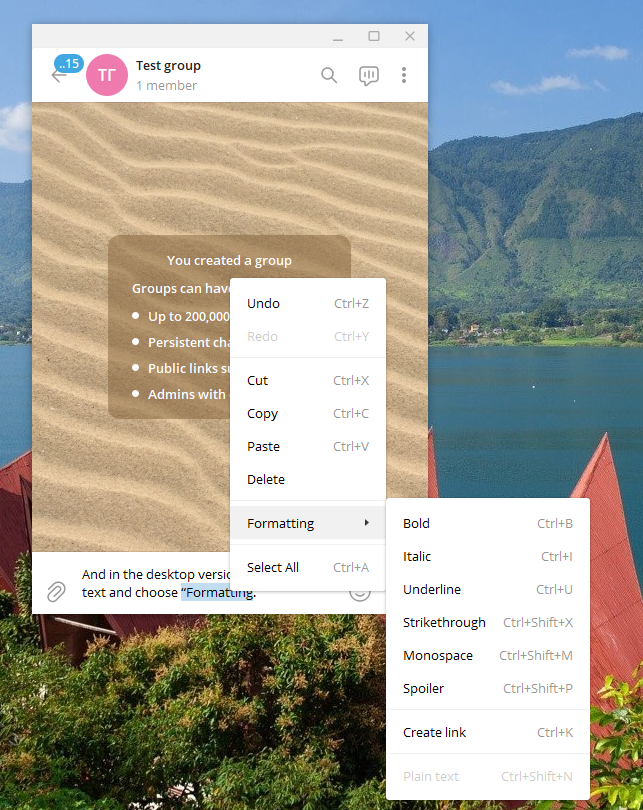Apply Bold formatting to the selection

488,523
